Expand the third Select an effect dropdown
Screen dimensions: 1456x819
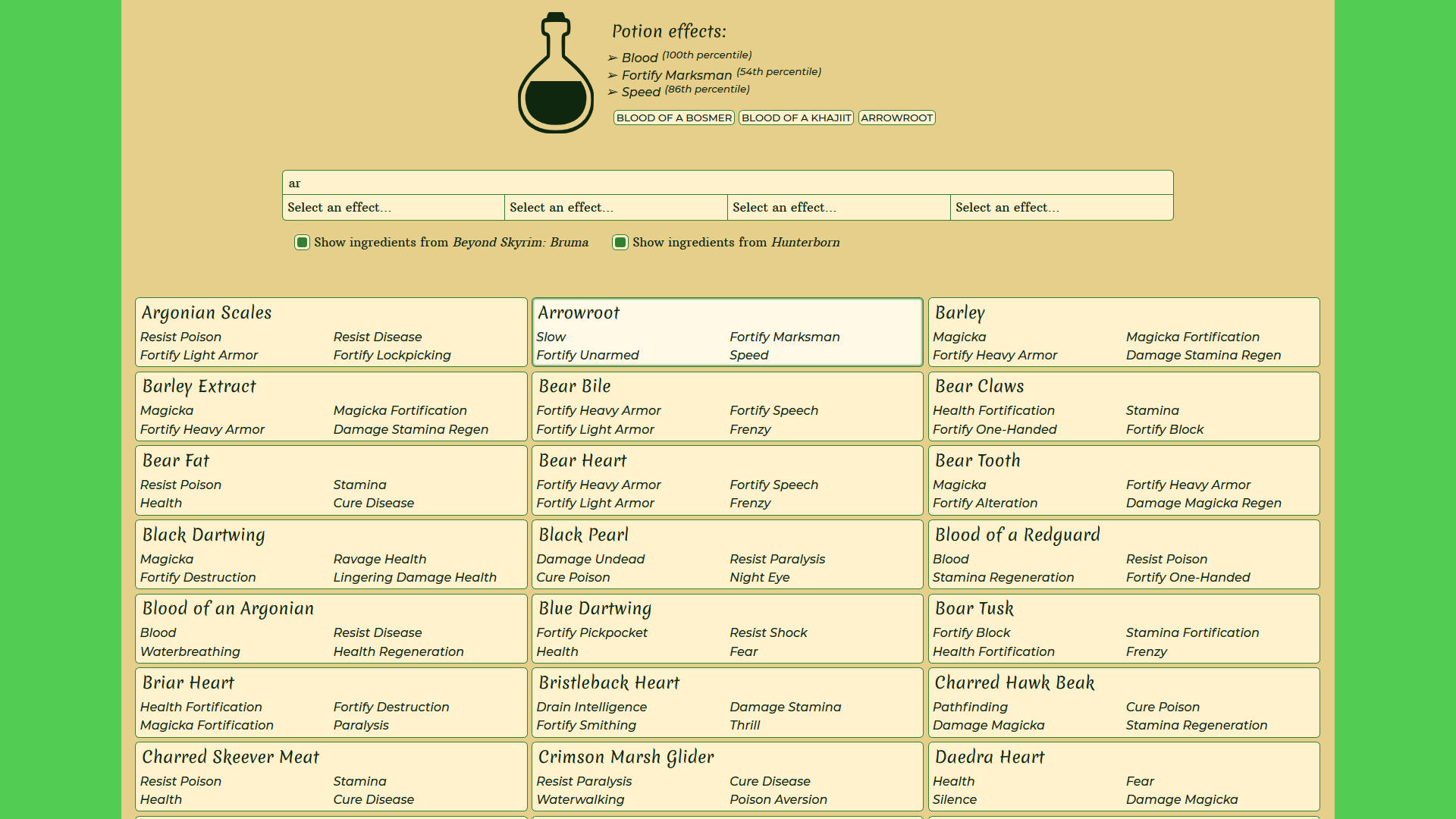(x=839, y=208)
